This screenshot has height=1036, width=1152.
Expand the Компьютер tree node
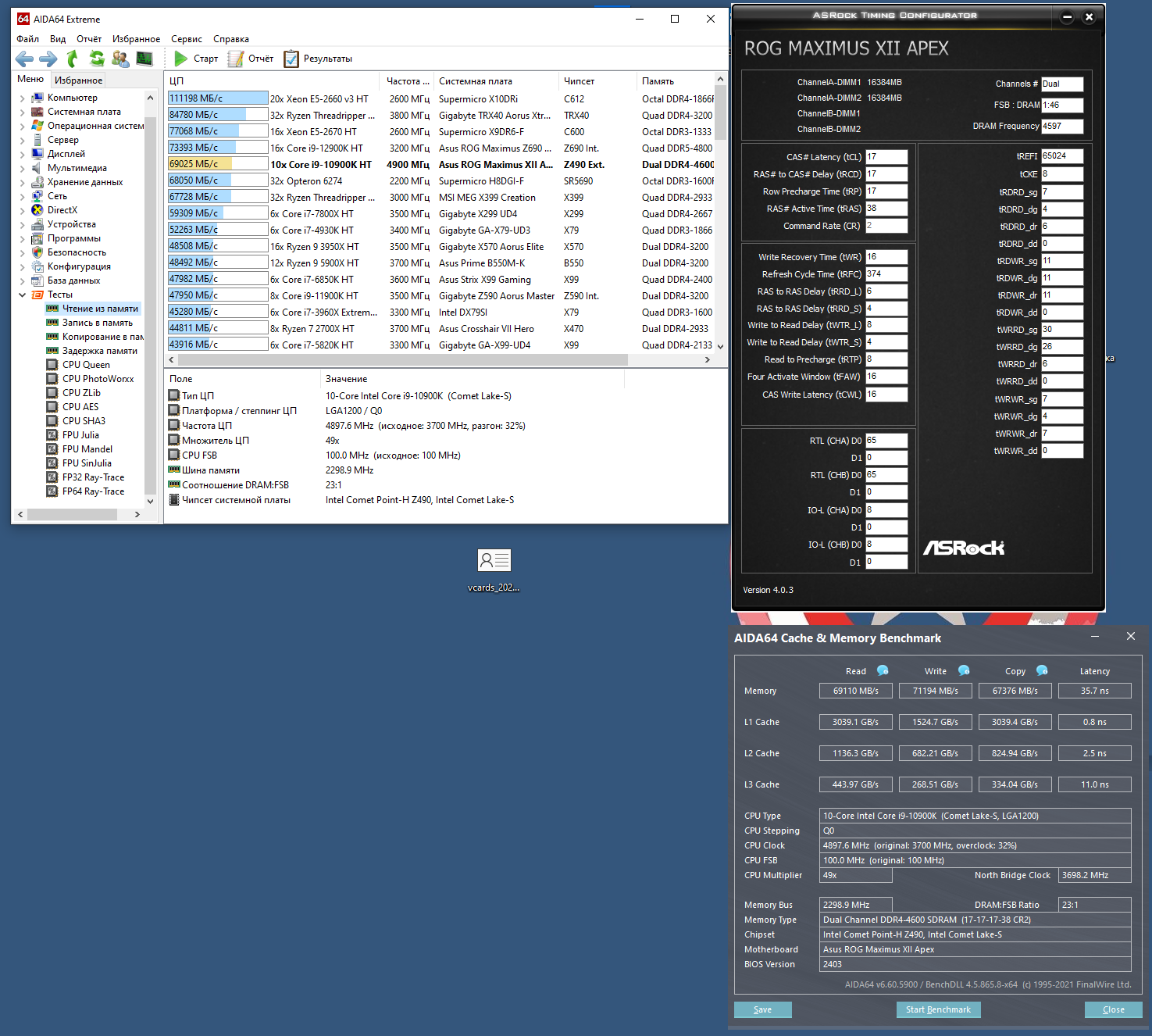click(x=22, y=98)
